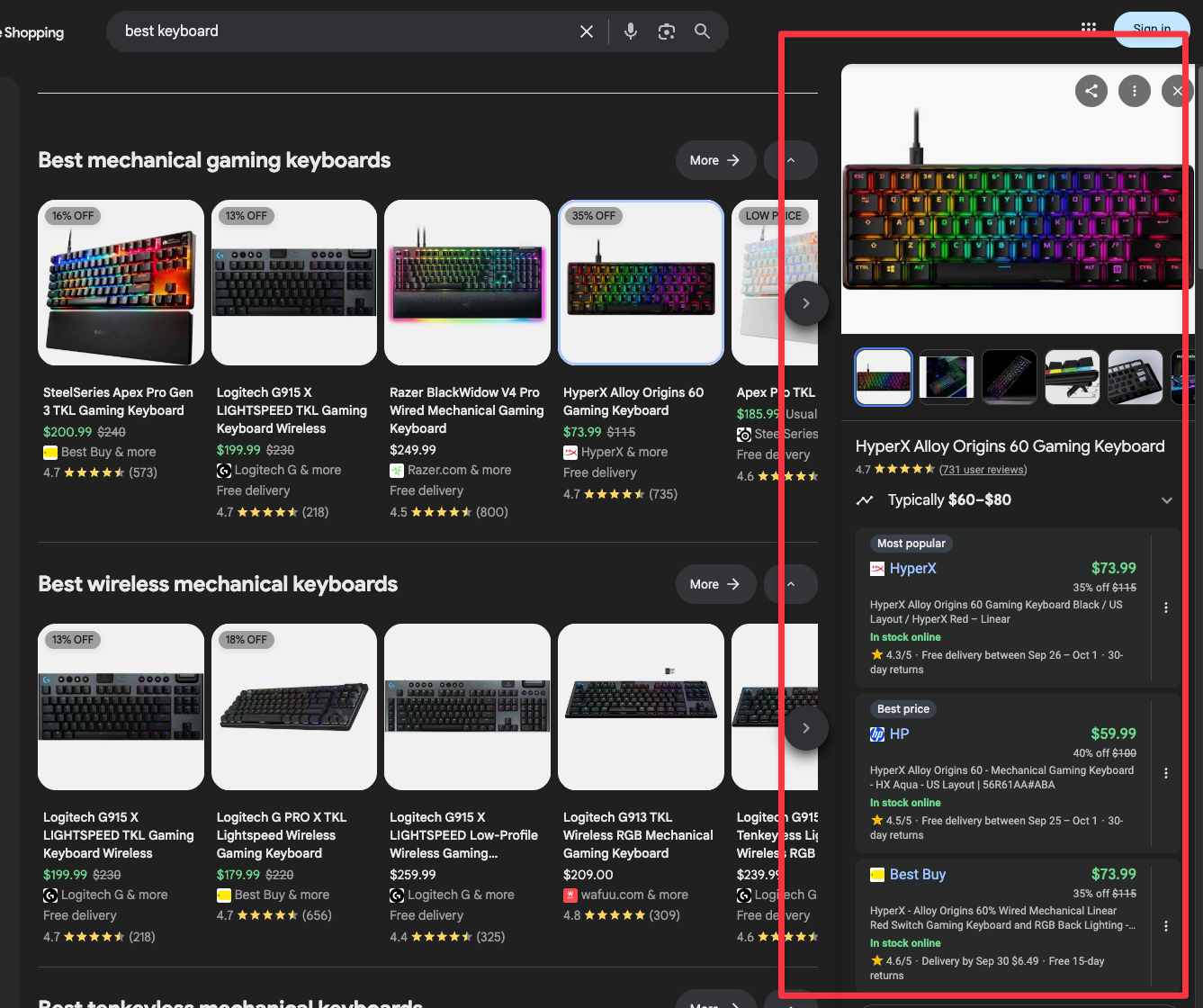This screenshot has width=1203, height=1008.
Task: Open Google apps grid
Action: (1089, 28)
